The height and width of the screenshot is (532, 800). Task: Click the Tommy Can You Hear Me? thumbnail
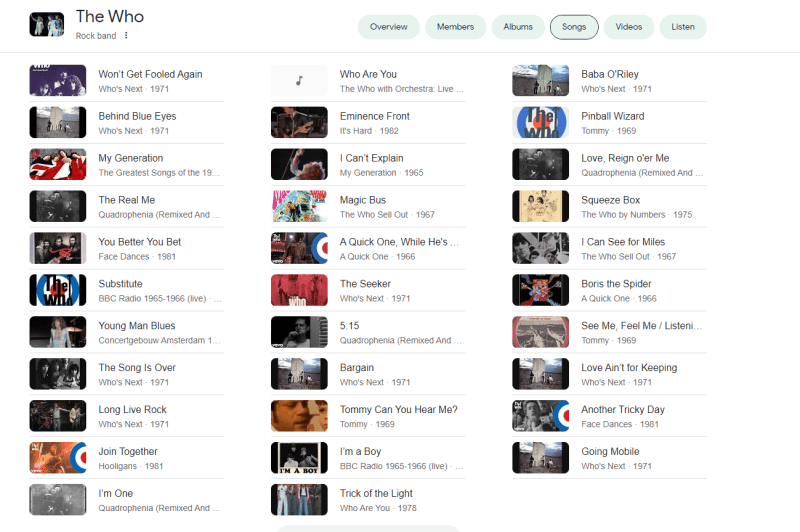pyautogui.click(x=299, y=416)
